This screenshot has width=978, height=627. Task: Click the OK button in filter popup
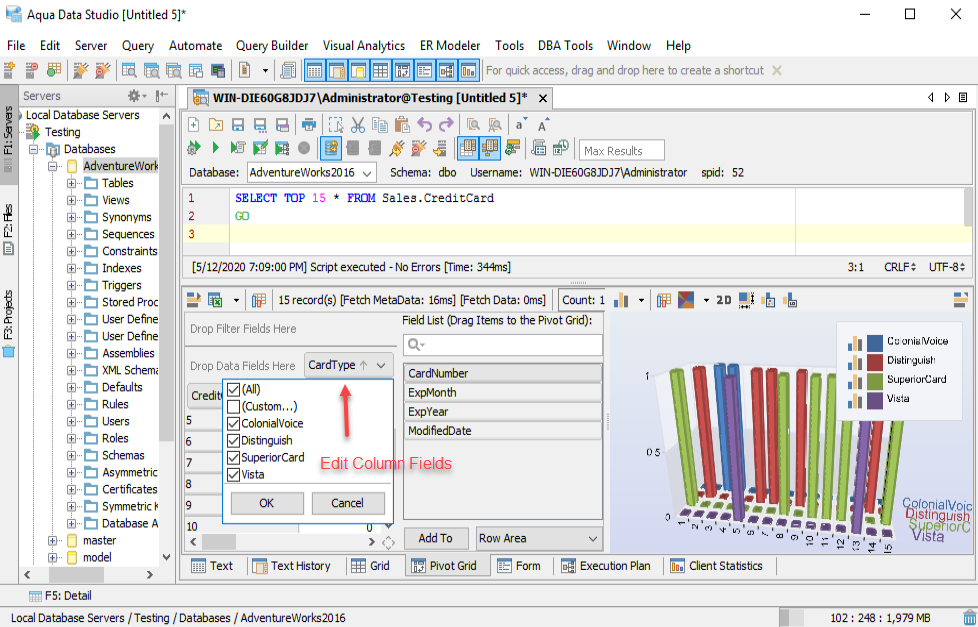267,503
